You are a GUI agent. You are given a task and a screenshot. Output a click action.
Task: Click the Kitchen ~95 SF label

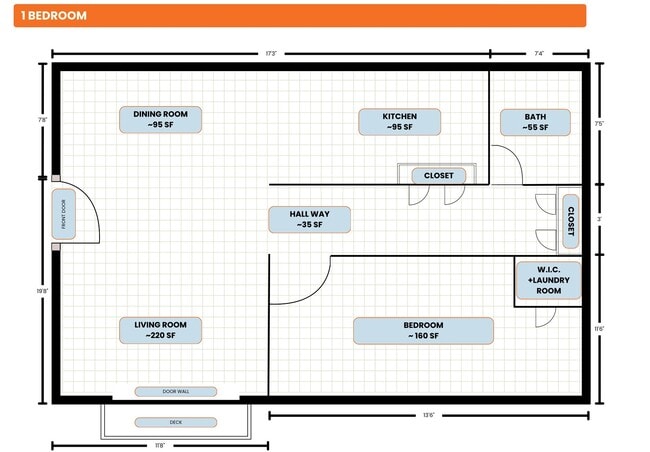coord(400,122)
